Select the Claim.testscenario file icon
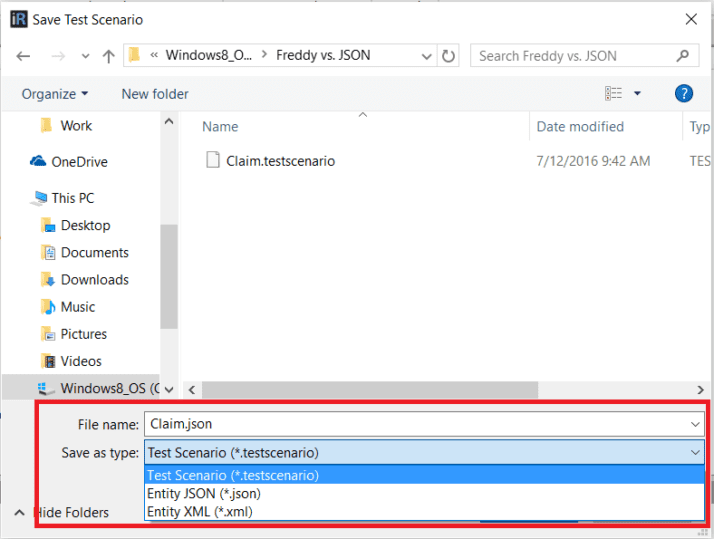This screenshot has width=714, height=539. pyautogui.click(x=212, y=160)
